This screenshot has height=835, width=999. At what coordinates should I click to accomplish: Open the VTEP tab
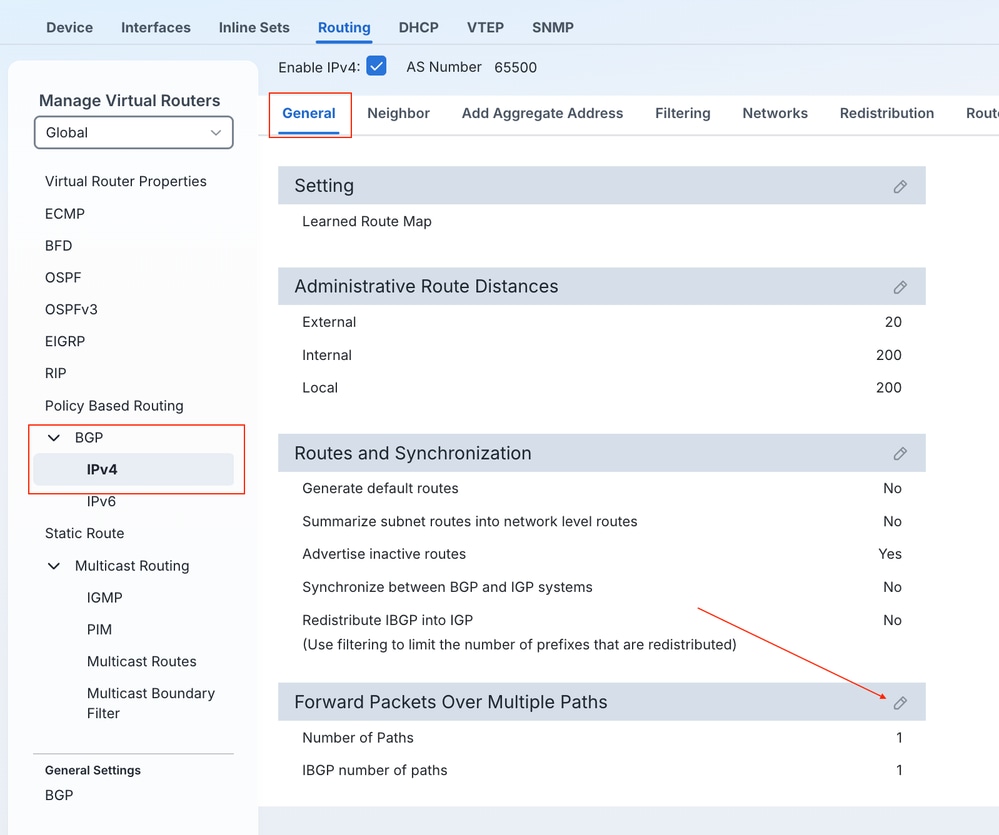pyautogui.click(x=485, y=27)
